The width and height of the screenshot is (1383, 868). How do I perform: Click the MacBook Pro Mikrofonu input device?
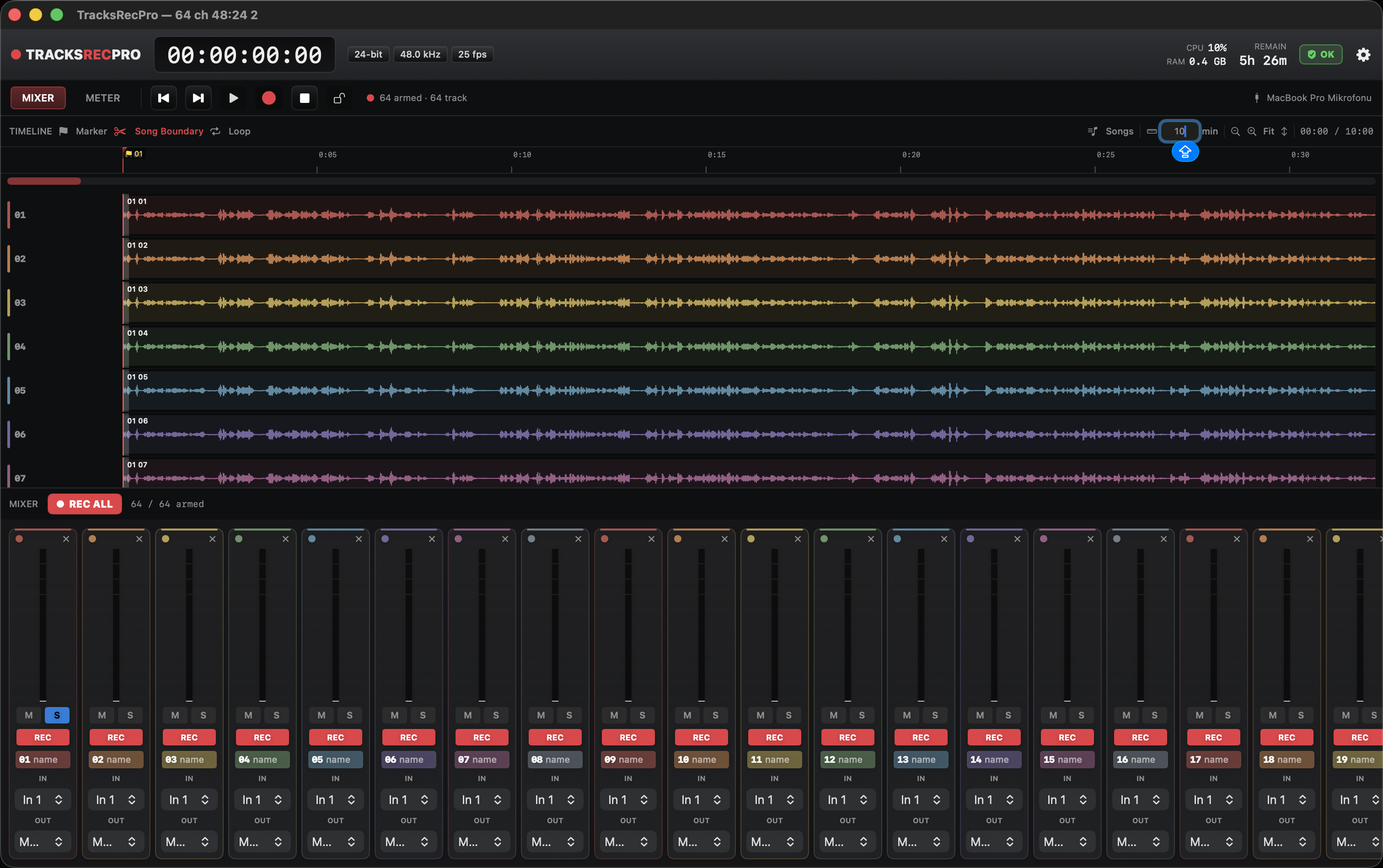tap(1313, 98)
